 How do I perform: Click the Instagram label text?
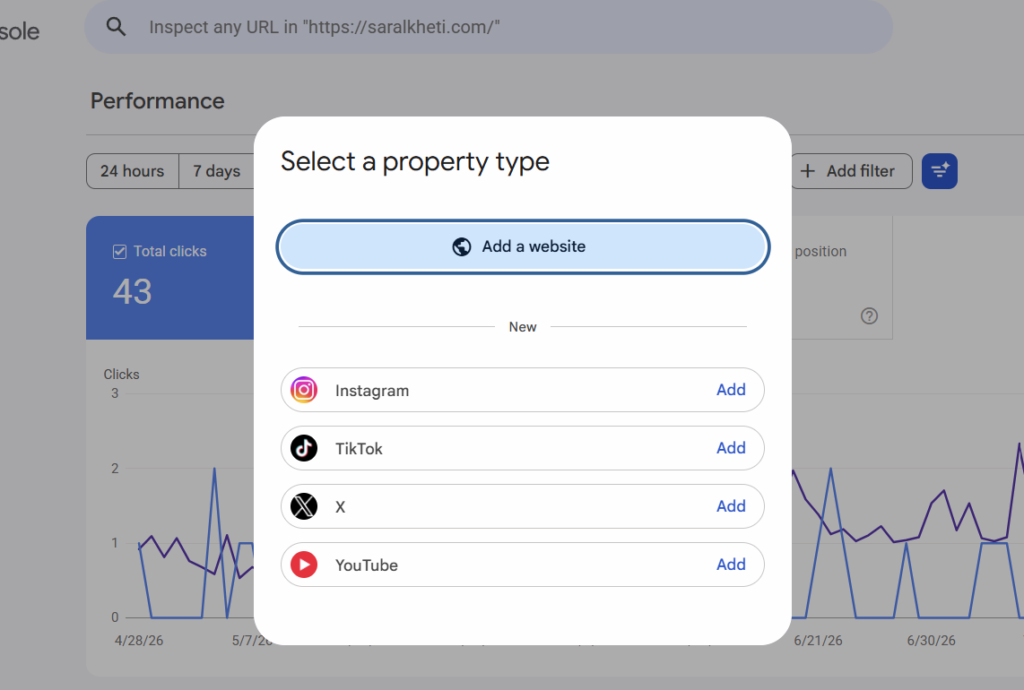pos(372,390)
